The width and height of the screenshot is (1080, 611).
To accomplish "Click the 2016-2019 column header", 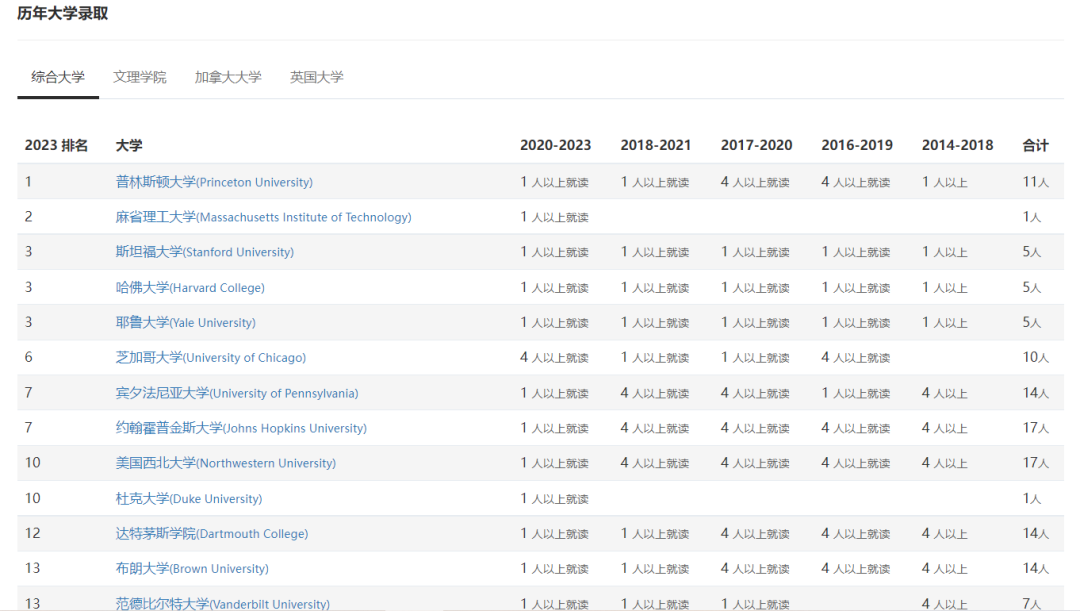I will pyautogui.click(x=857, y=145).
